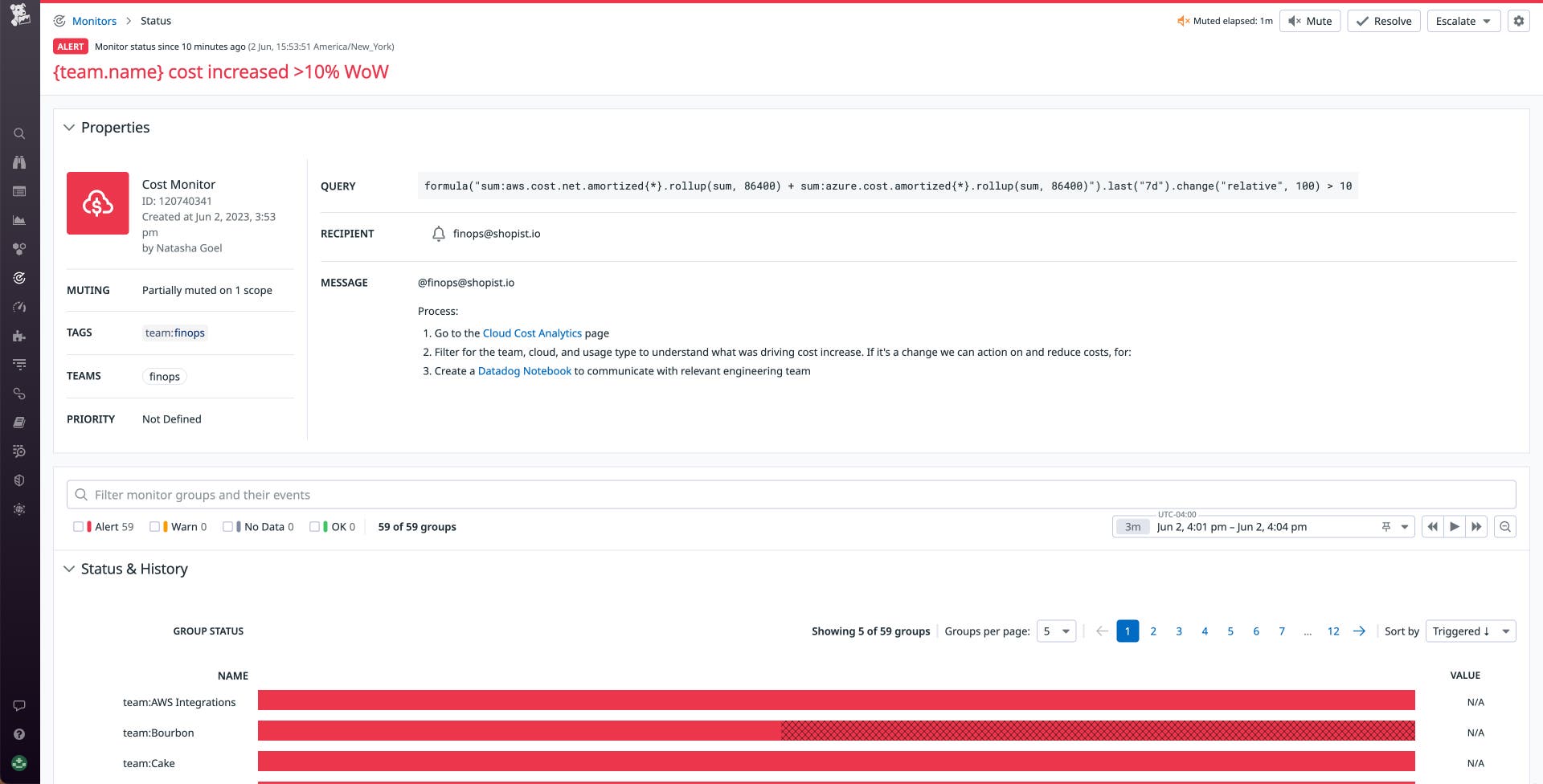Open Notebooks from the sidebar
The width and height of the screenshot is (1543, 784).
pos(19,422)
